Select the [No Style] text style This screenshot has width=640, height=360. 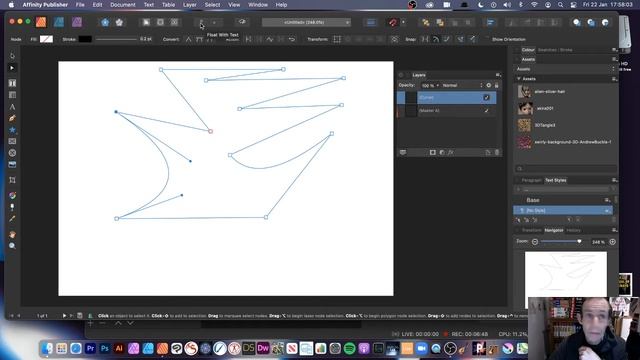tap(562, 210)
